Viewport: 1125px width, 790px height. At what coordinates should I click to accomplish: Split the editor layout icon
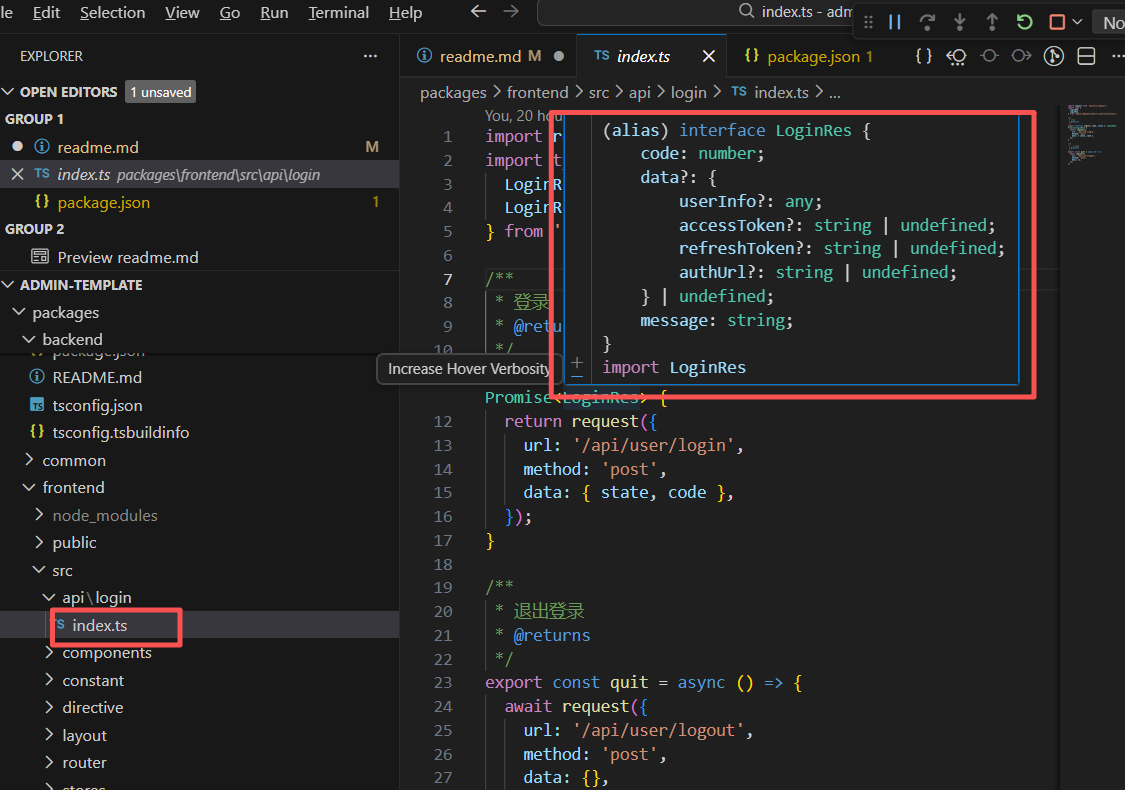pyautogui.click(x=1086, y=56)
